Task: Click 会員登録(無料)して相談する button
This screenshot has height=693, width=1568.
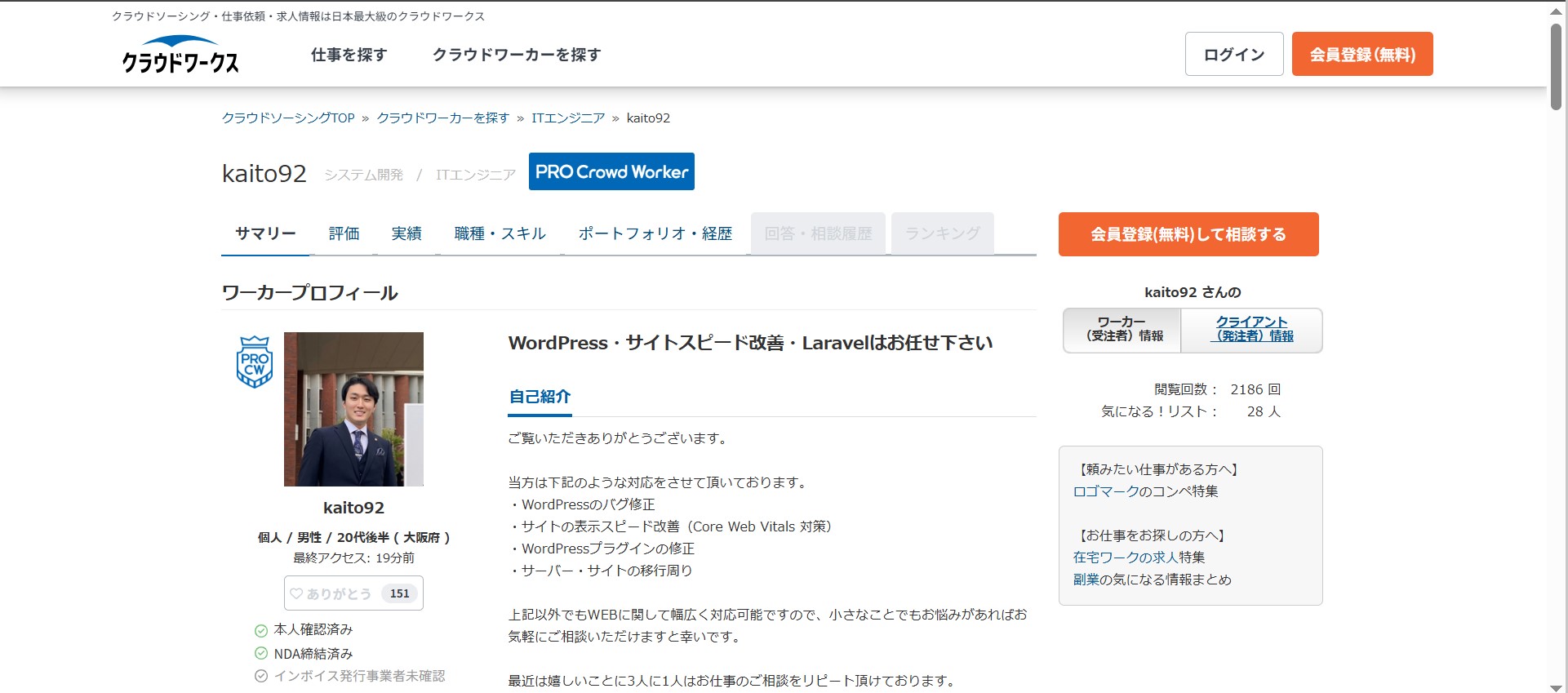Action: [x=1188, y=234]
